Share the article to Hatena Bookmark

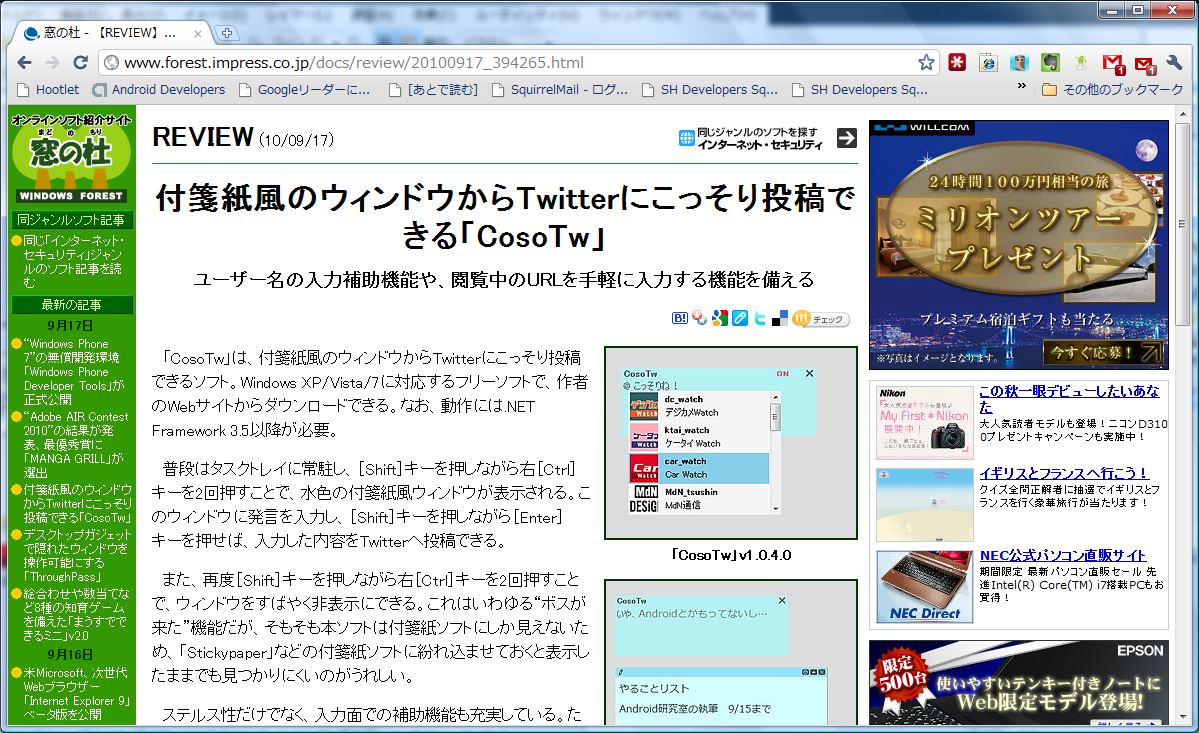tap(680, 318)
